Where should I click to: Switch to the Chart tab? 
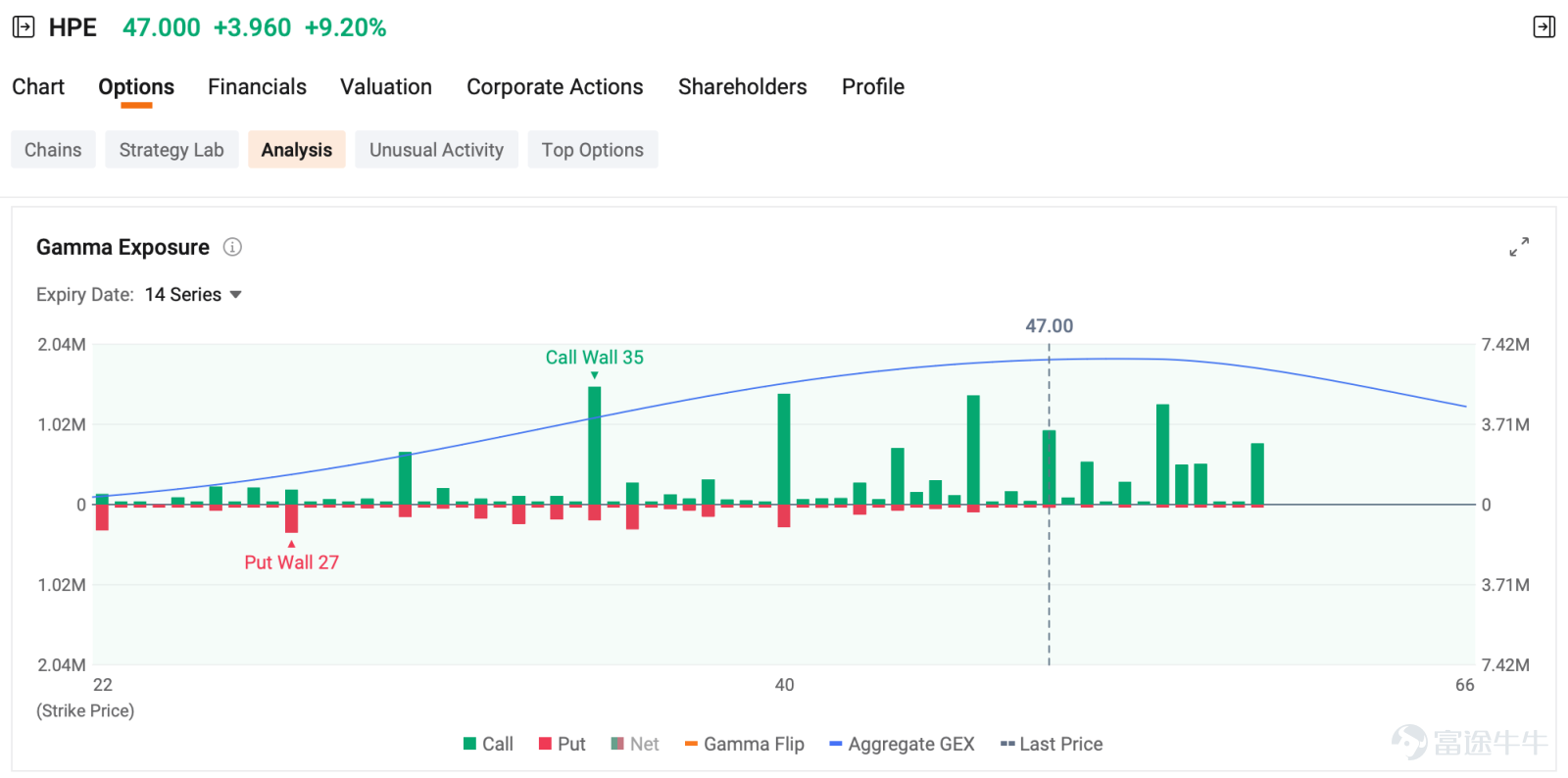coord(38,87)
